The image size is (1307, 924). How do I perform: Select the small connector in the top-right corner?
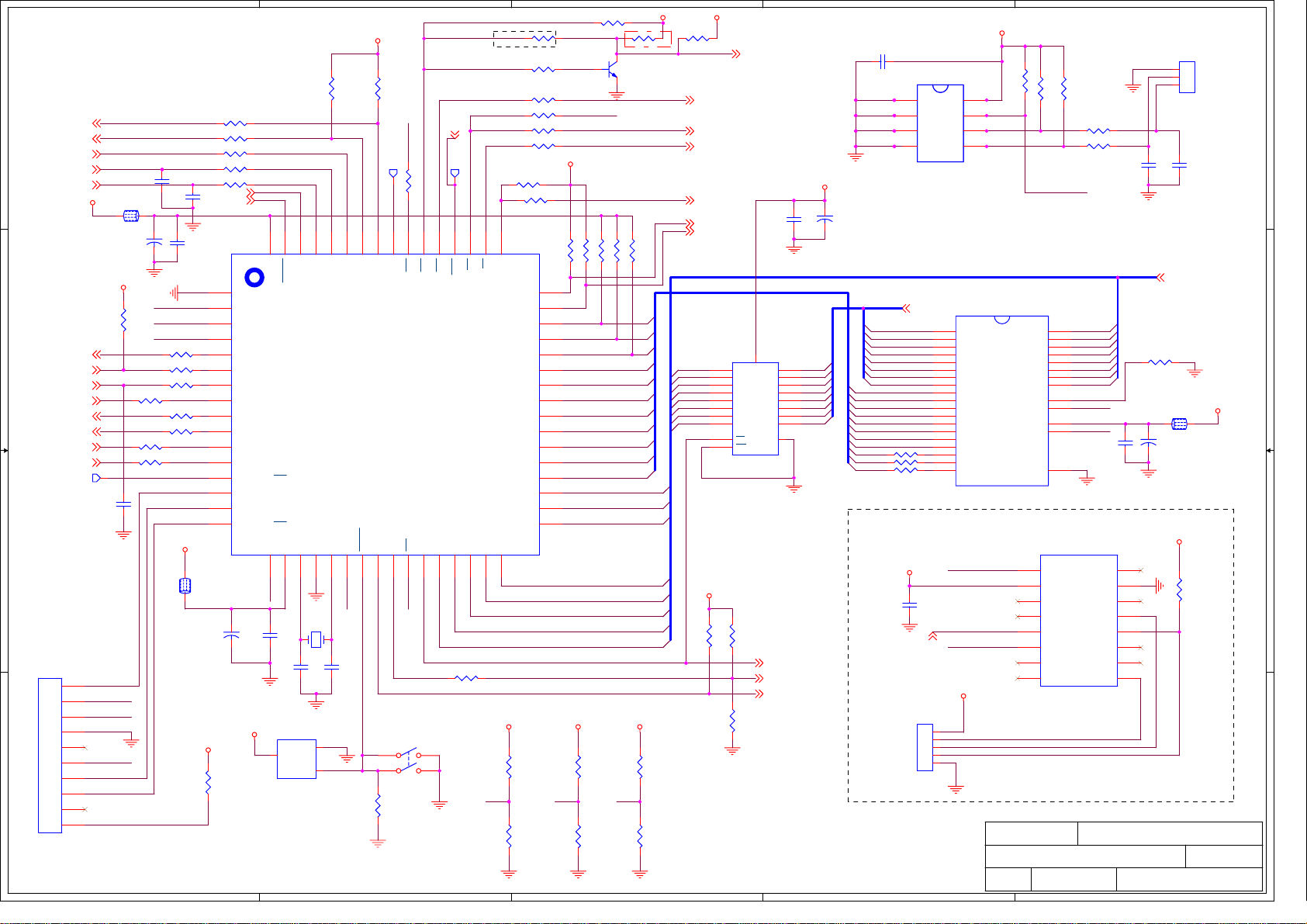[x=1187, y=77]
